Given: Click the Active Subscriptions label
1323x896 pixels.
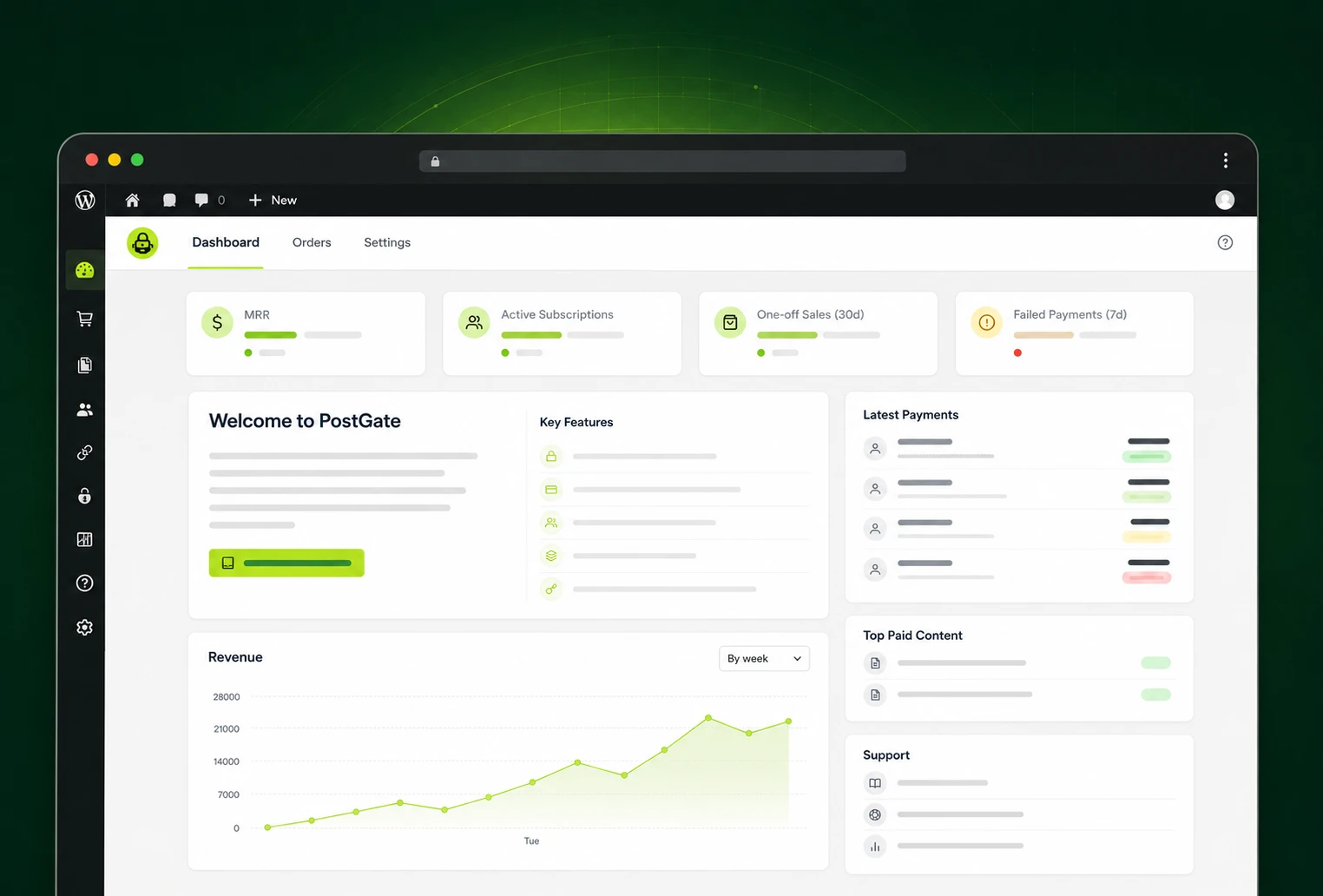Looking at the screenshot, I should [557, 314].
